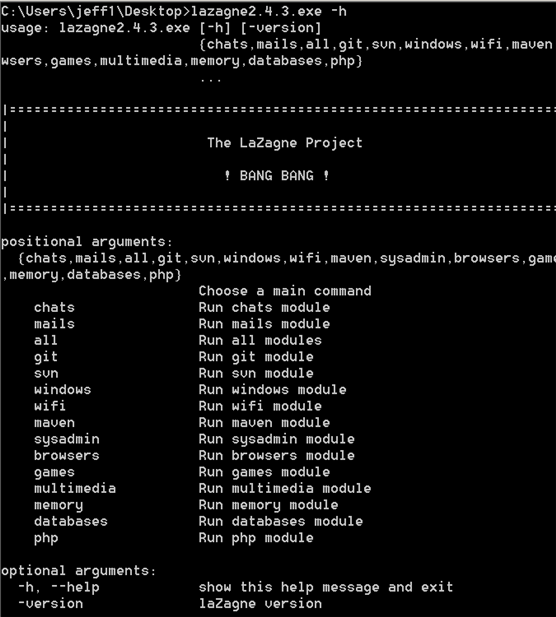Viewport: 556px width, 617px height.
Task: Select the 'windows' argument entry
Action: (x=63, y=390)
